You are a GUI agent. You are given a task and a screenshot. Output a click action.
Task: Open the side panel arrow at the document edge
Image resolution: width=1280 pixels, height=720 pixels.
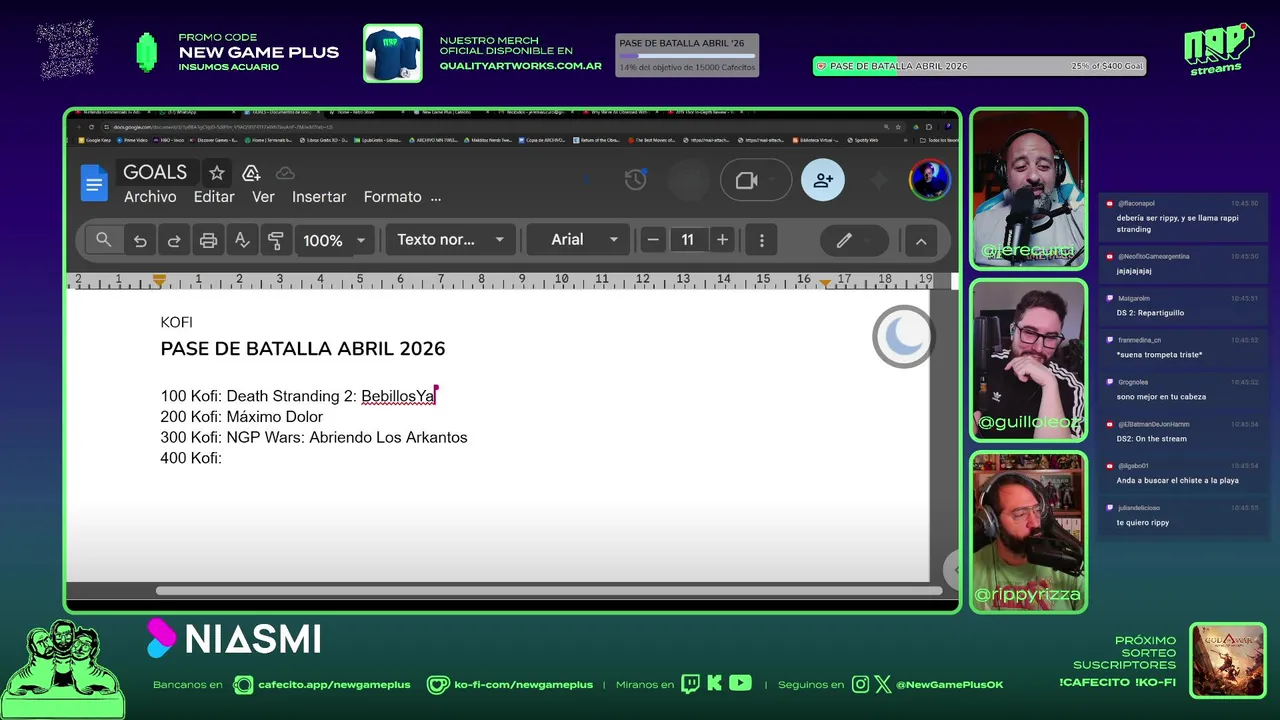955,570
